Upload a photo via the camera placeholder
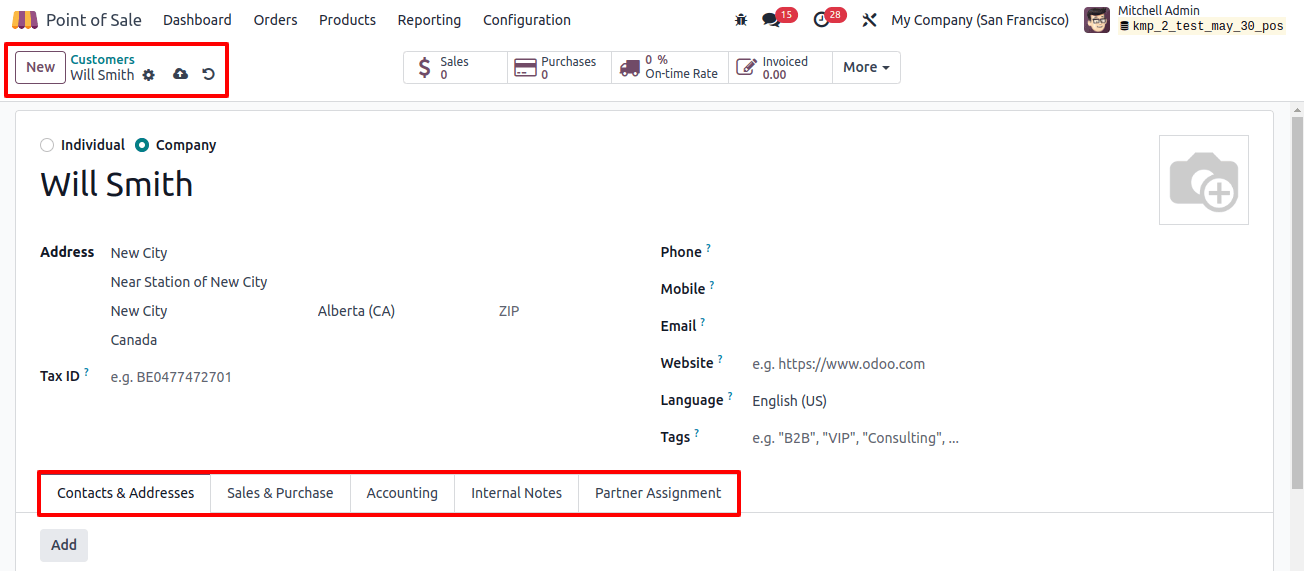The width and height of the screenshot is (1304, 571). click(1204, 180)
